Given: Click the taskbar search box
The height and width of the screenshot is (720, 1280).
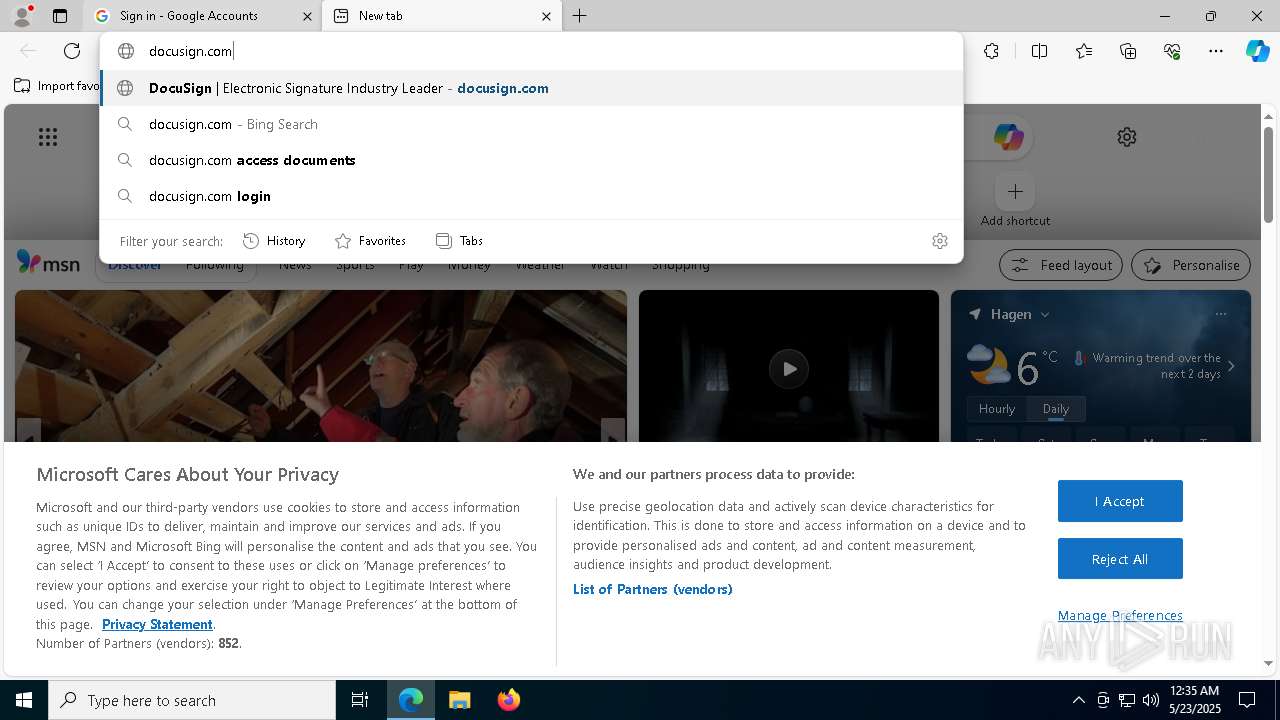Looking at the screenshot, I should [192, 700].
